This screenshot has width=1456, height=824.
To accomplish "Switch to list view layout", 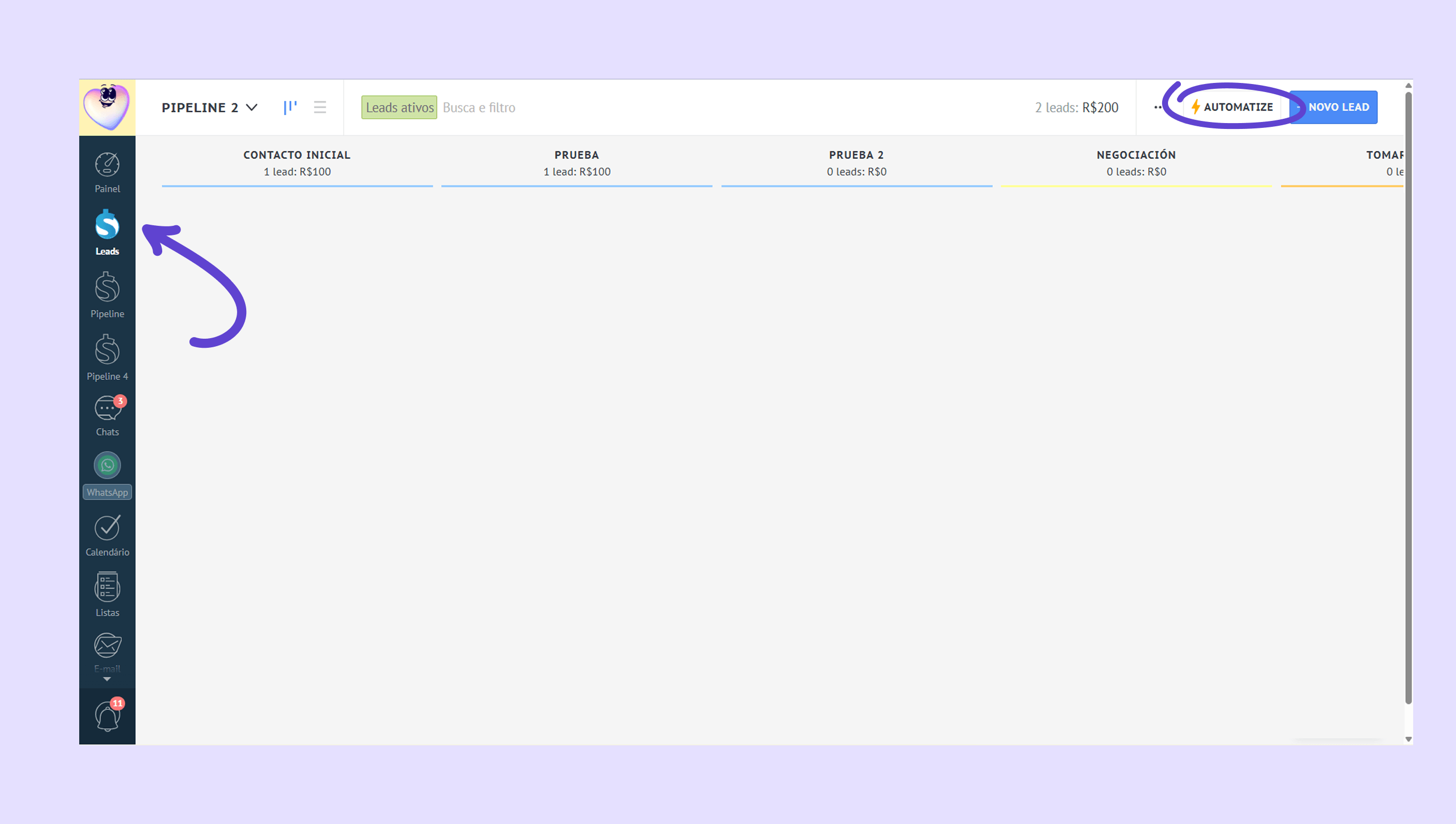I will pos(320,107).
